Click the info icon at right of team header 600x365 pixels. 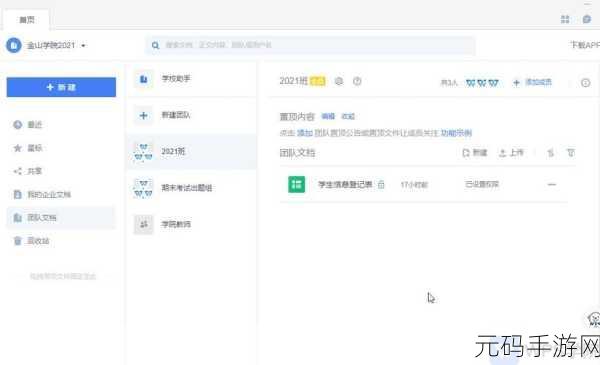[585, 83]
